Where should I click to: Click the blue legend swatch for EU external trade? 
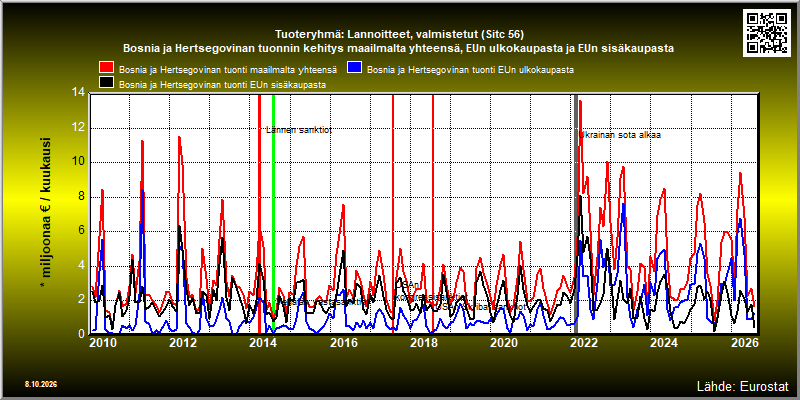(x=354, y=68)
